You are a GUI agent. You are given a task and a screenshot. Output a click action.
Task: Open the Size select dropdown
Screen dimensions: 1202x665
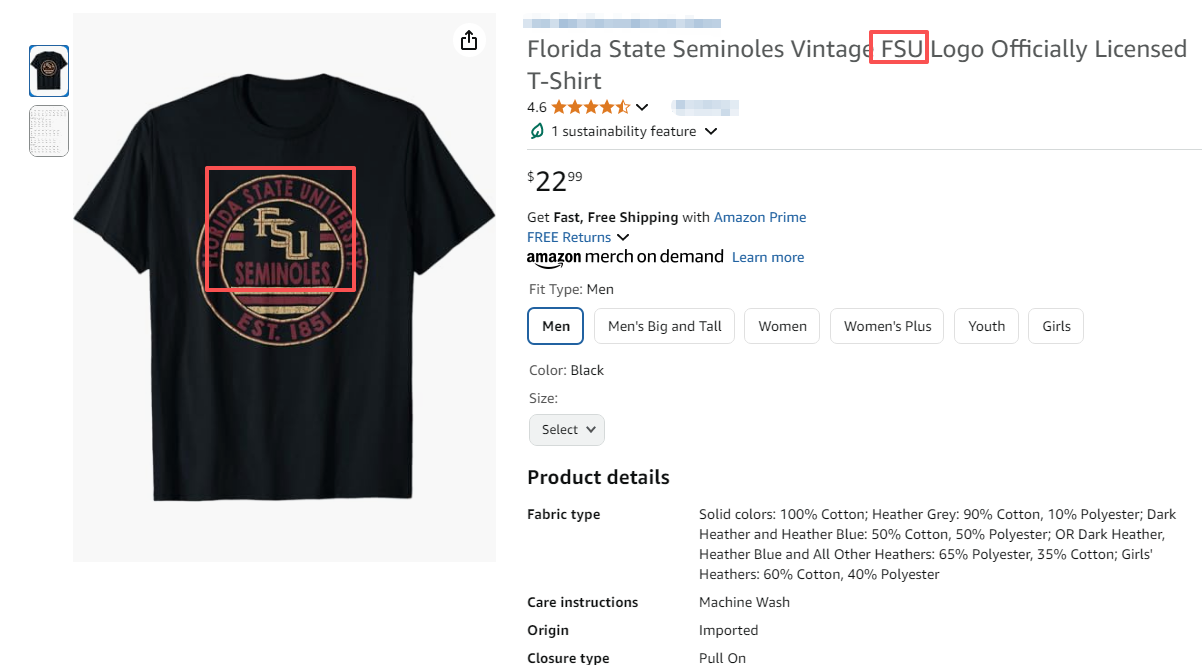click(x=567, y=429)
